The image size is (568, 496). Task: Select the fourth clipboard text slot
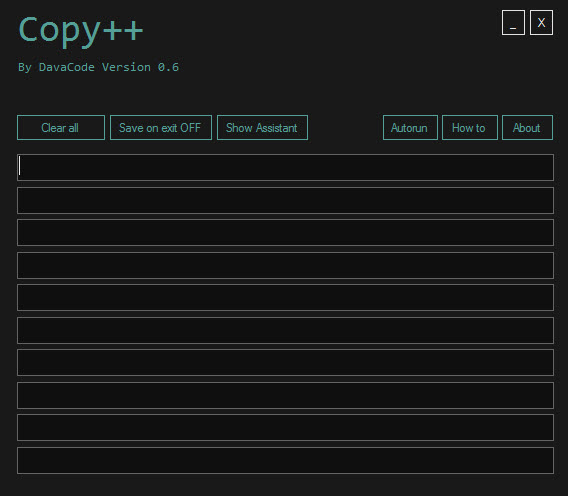coord(285,265)
